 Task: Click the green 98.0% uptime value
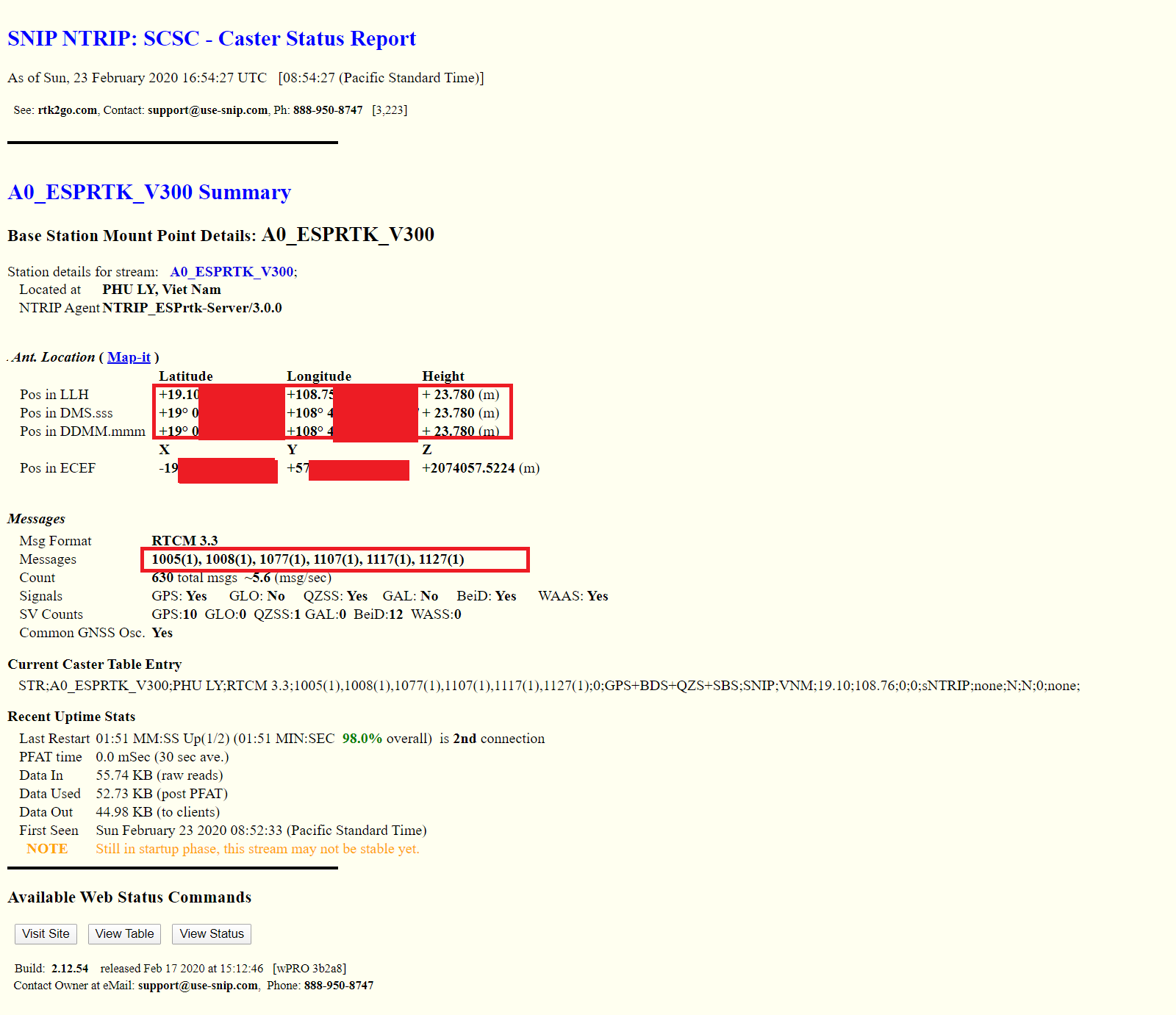point(362,739)
